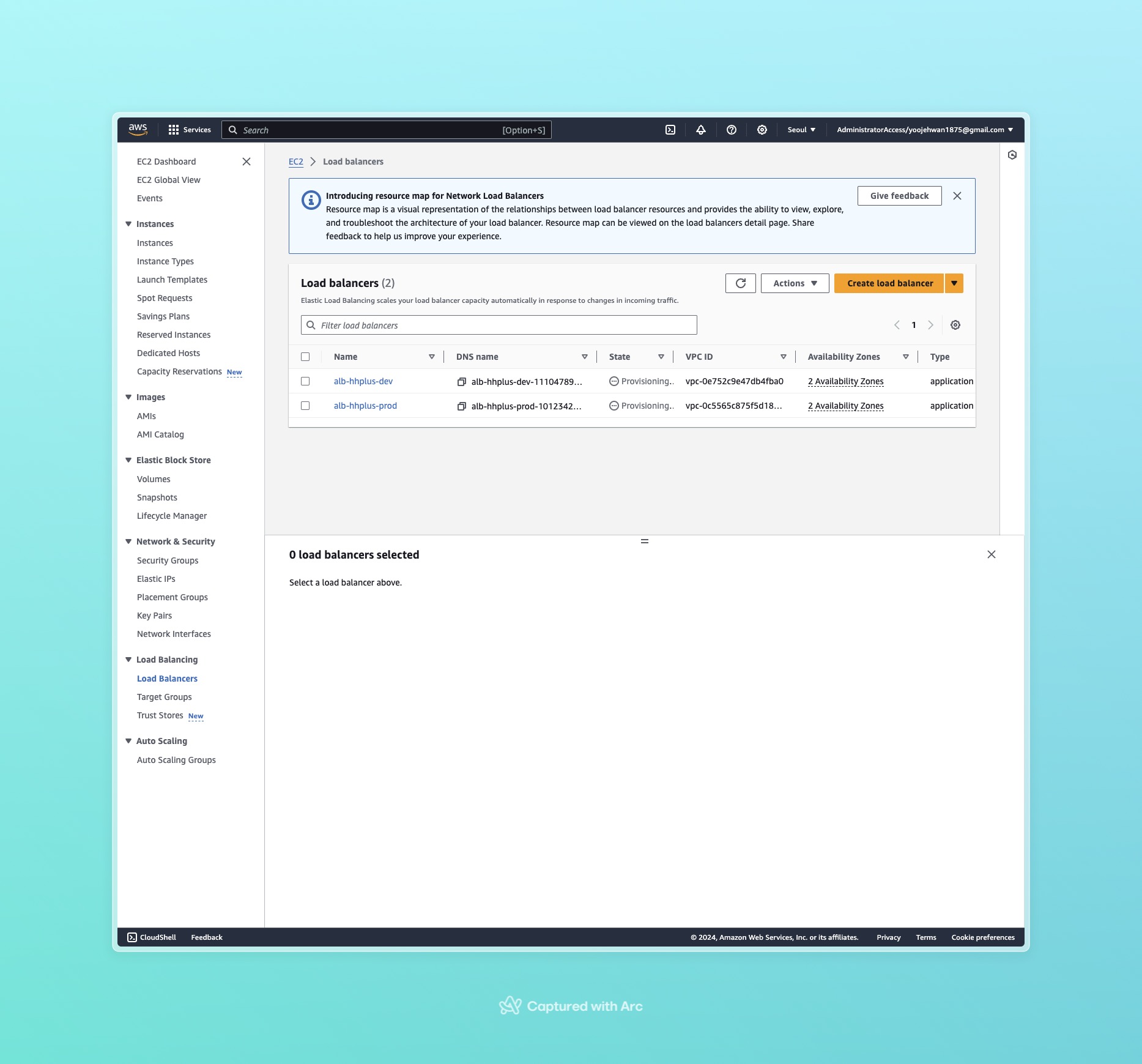This screenshot has width=1142, height=1064.
Task: Click the Create load balancer button
Action: (x=889, y=283)
